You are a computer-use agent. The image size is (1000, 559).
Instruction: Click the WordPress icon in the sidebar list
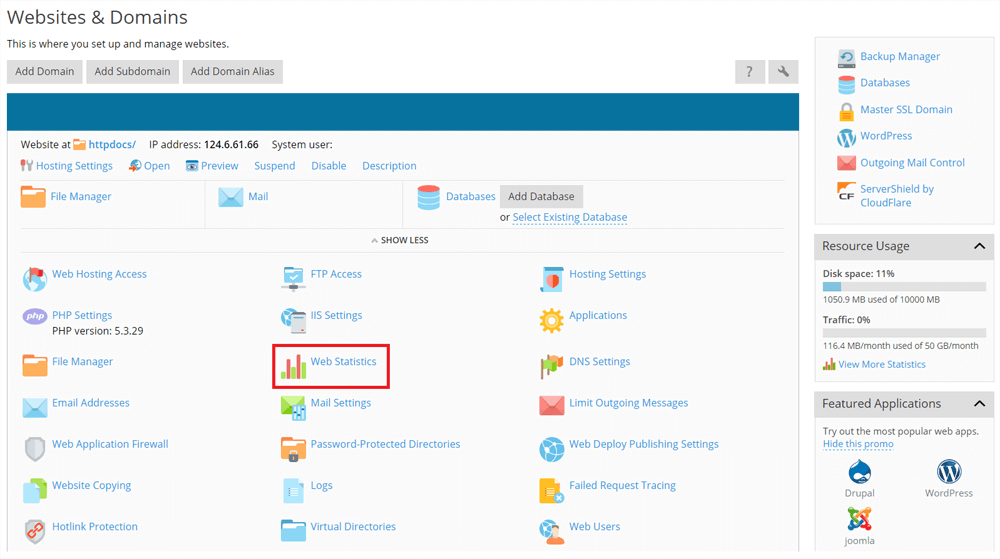(x=846, y=138)
